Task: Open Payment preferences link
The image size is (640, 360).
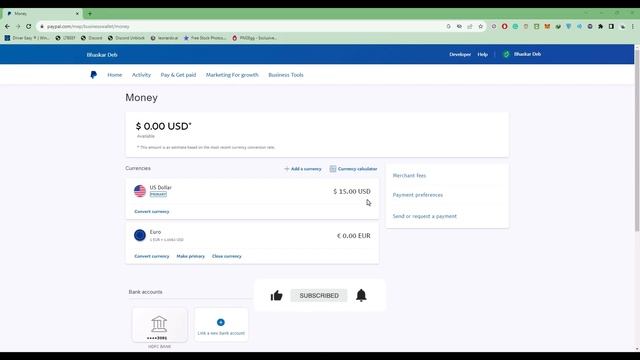Action: click(418, 195)
